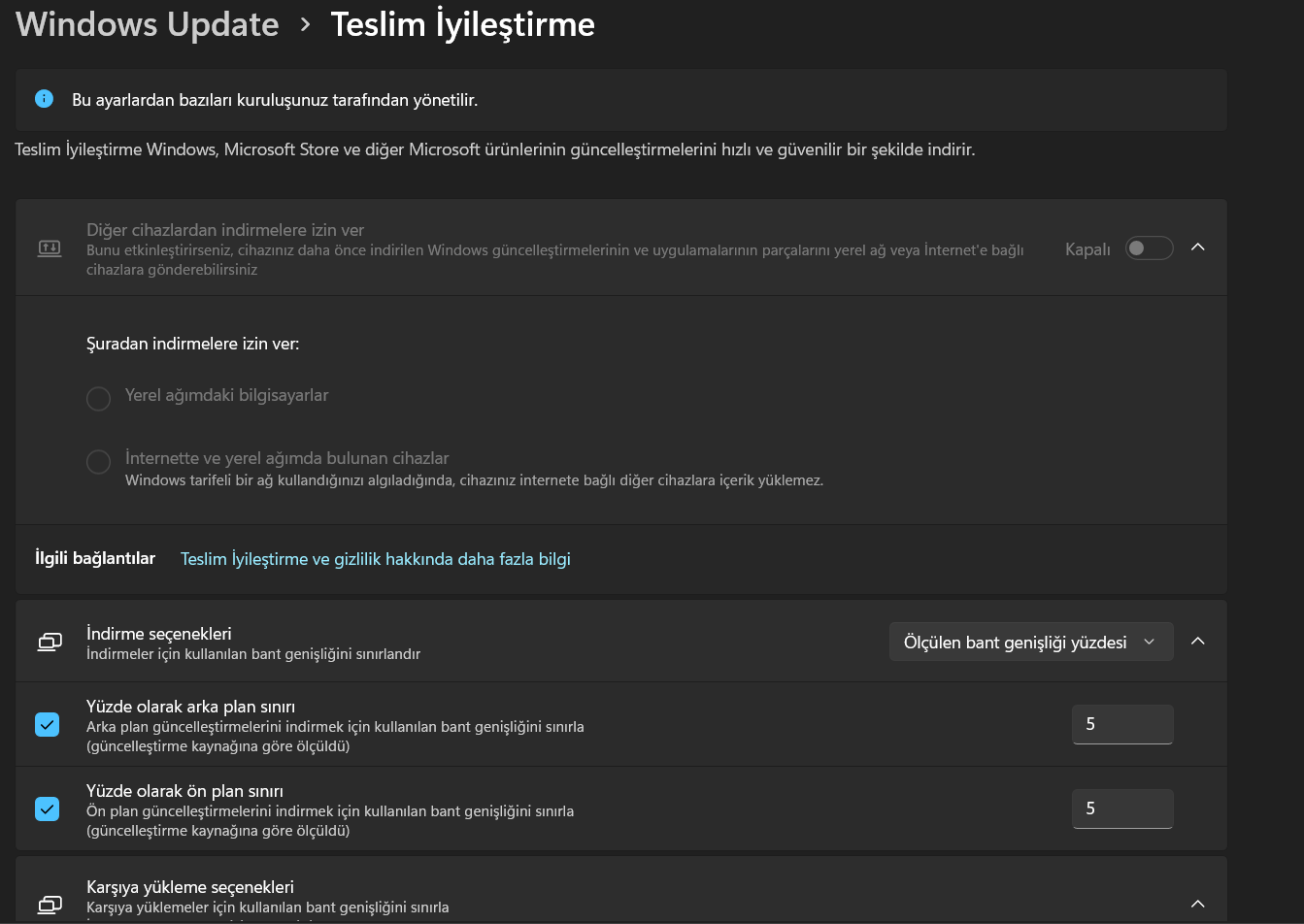Viewport: 1304px width, 924px height.
Task: Go back to Windows Update breadcrumb
Action: (x=148, y=24)
